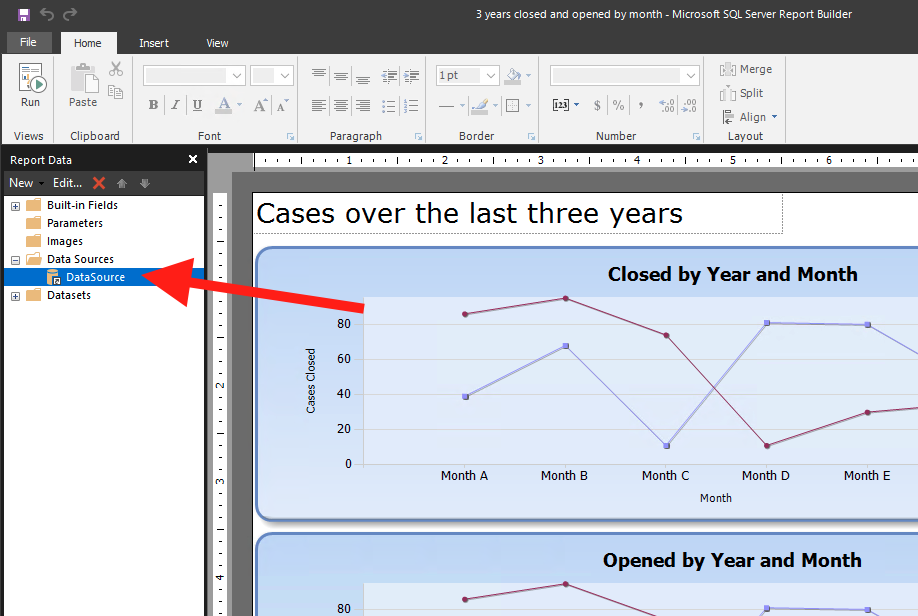The width and height of the screenshot is (918, 616).
Task: Click the Edit... button in Report Data
Action: (67, 183)
